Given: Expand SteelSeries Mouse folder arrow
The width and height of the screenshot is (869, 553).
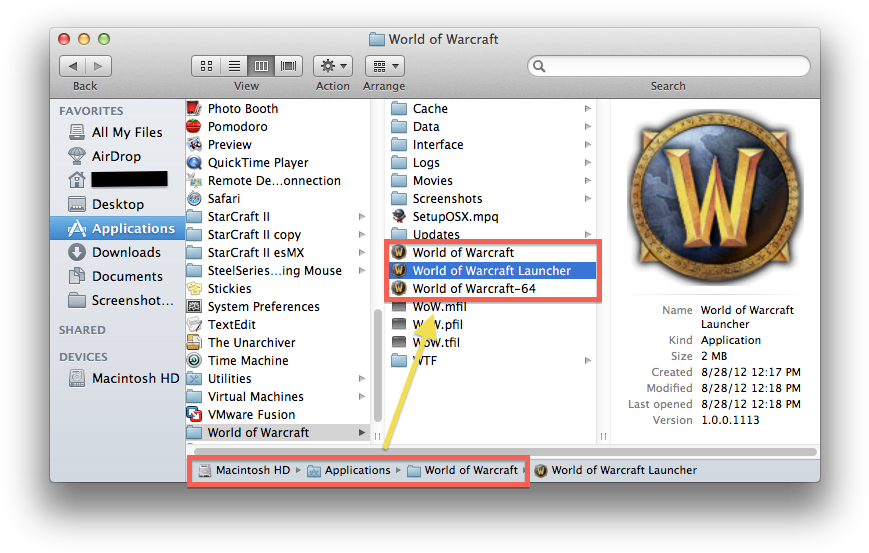Looking at the screenshot, I should [x=362, y=270].
